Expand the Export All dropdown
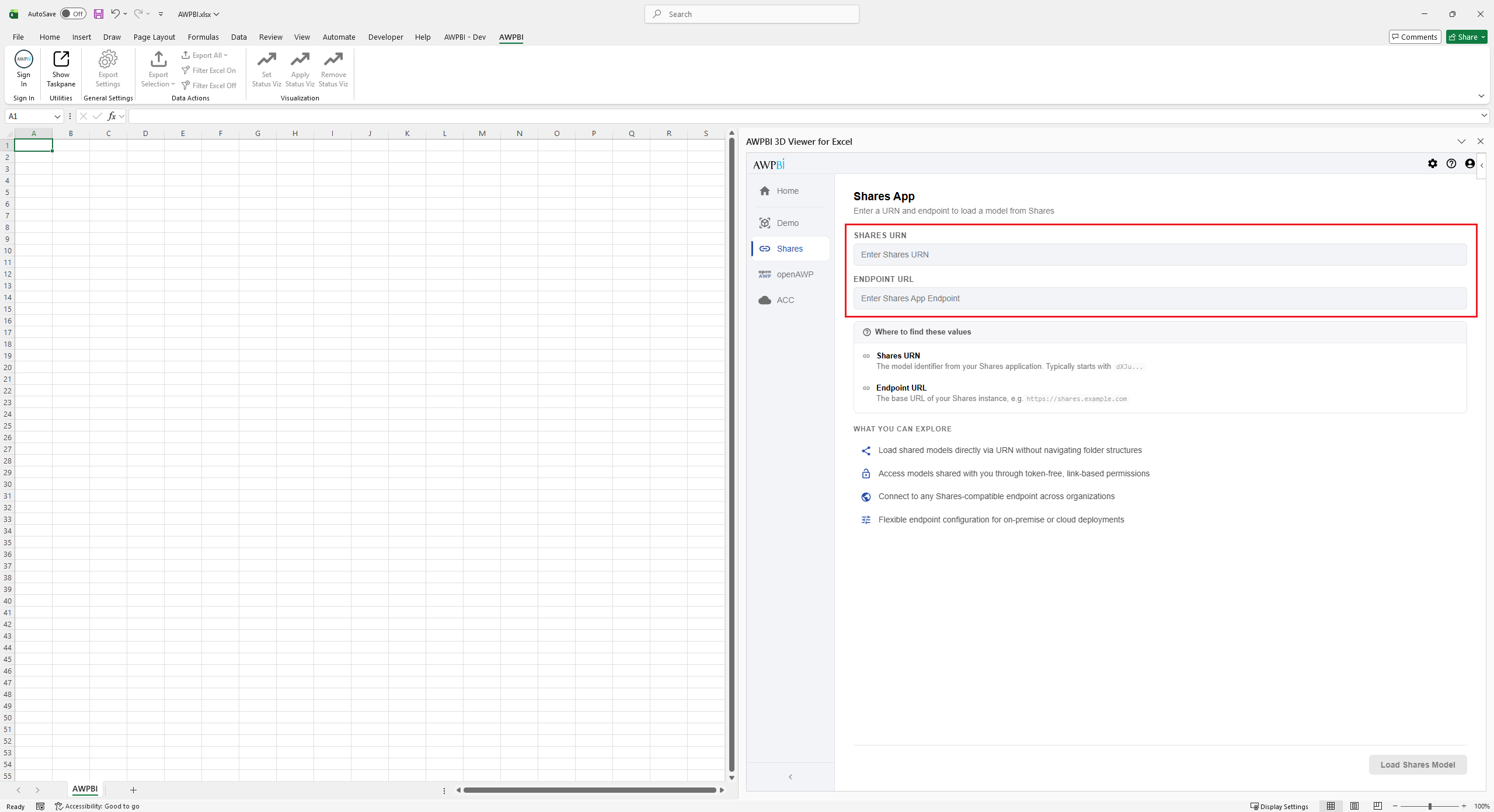 click(x=226, y=55)
